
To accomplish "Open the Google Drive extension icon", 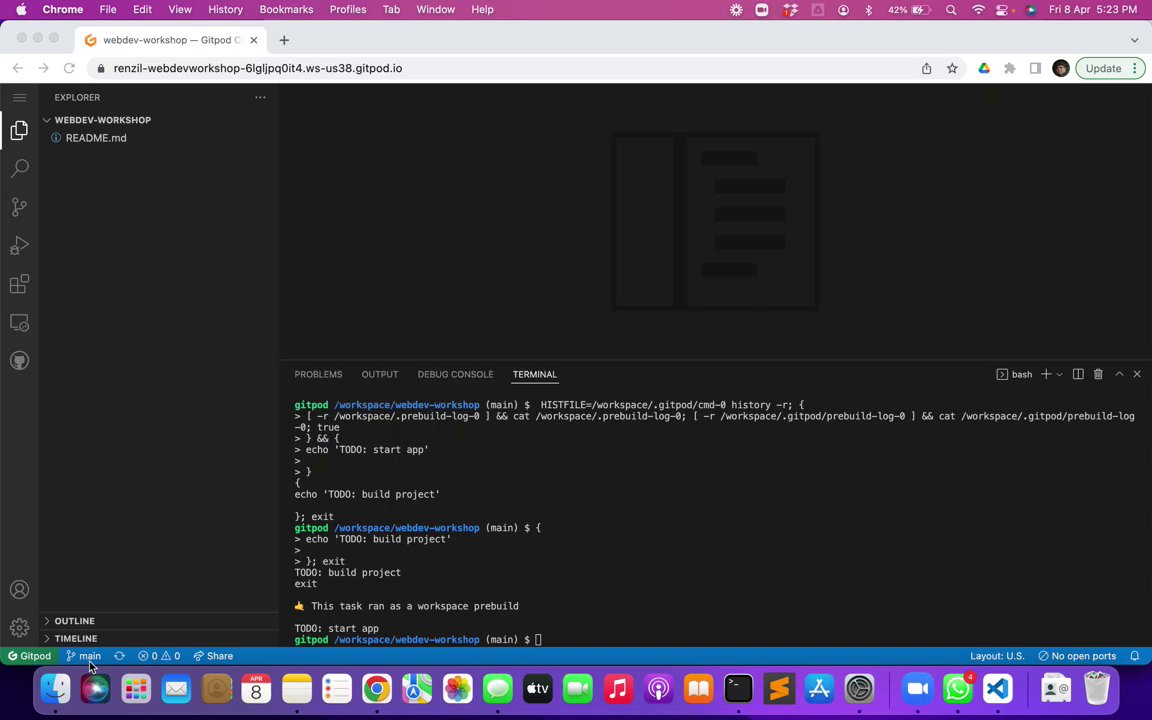I will point(984,68).
